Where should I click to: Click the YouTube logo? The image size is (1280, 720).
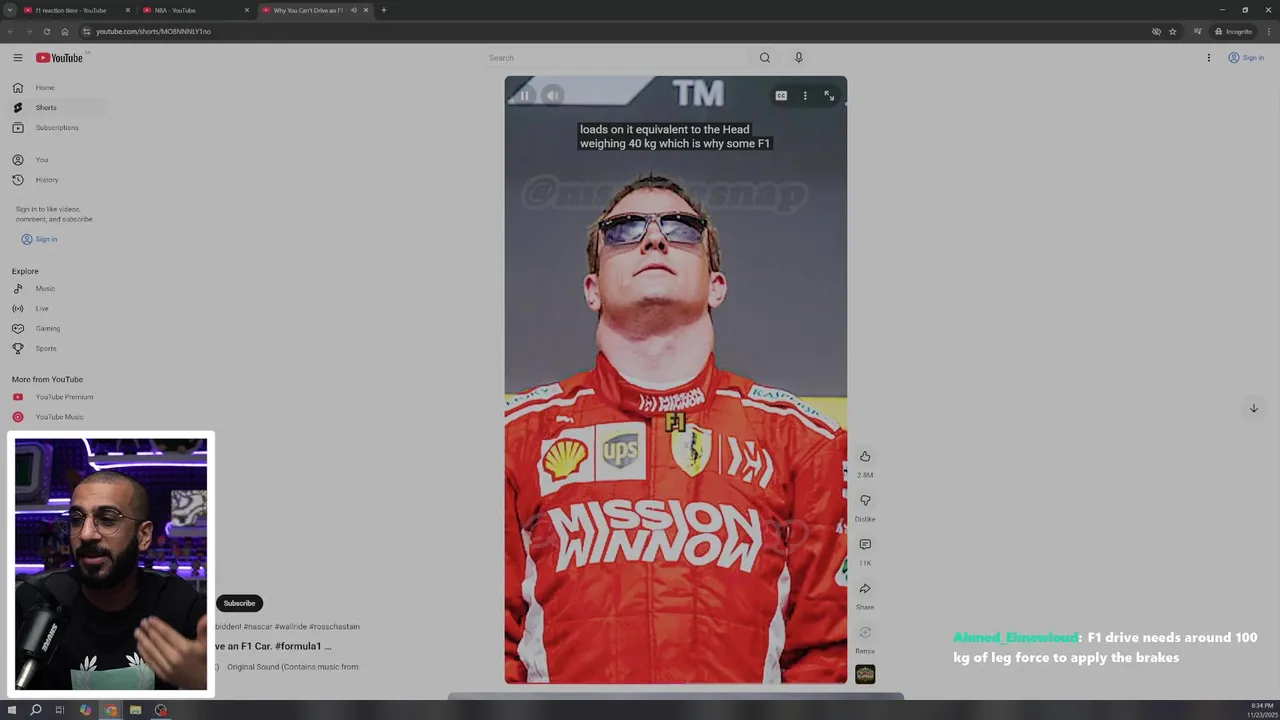[x=60, y=57]
